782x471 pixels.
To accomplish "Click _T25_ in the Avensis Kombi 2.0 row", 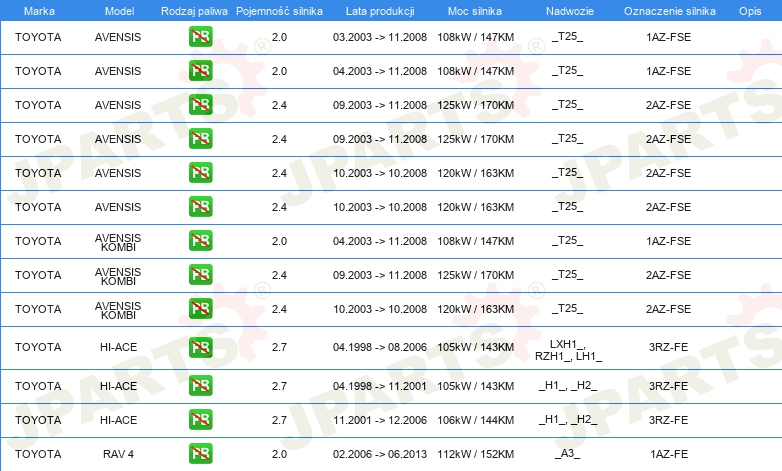I will (568, 240).
